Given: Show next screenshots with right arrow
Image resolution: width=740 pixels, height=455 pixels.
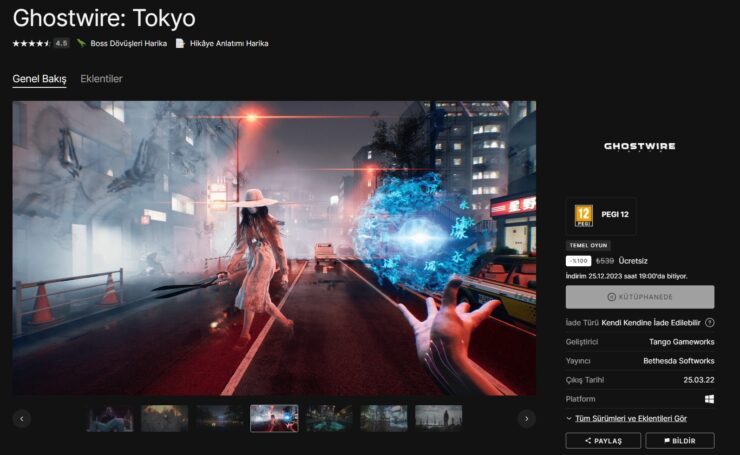Looking at the screenshot, I should tap(527, 419).
